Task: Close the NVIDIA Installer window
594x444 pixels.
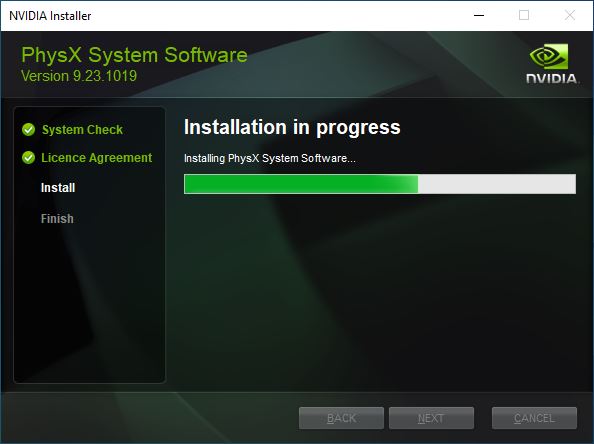Action: coord(569,16)
